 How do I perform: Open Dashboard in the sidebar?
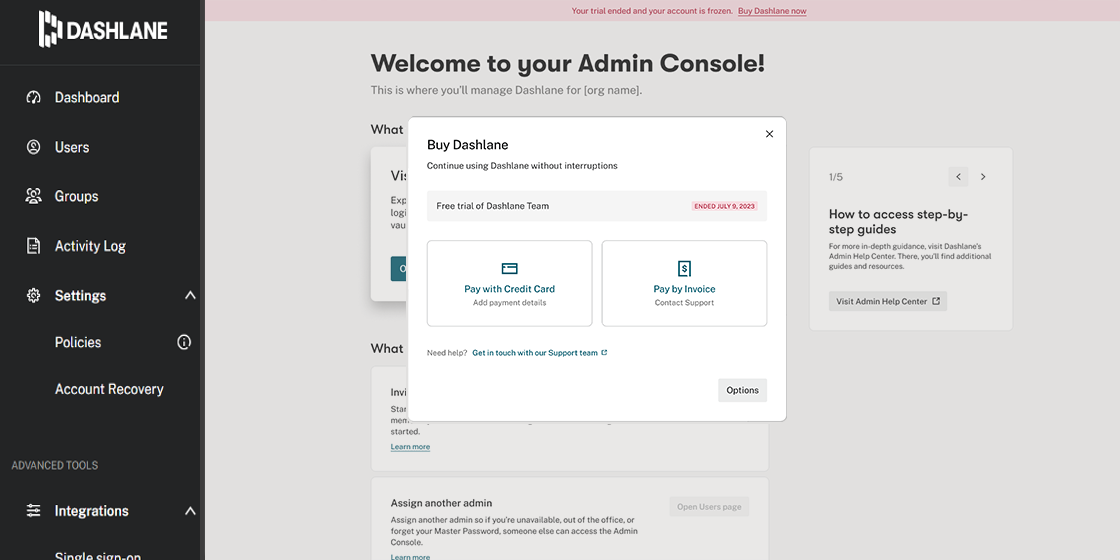87,97
